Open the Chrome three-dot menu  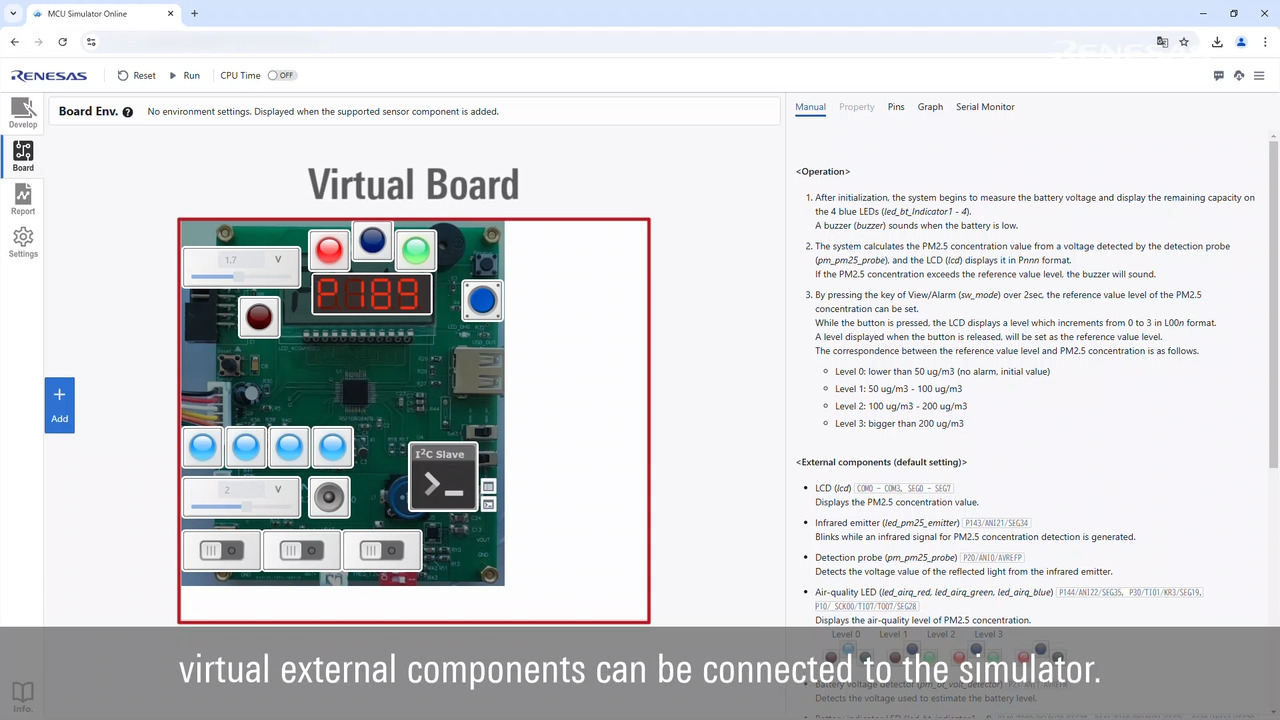coord(1266,42)
